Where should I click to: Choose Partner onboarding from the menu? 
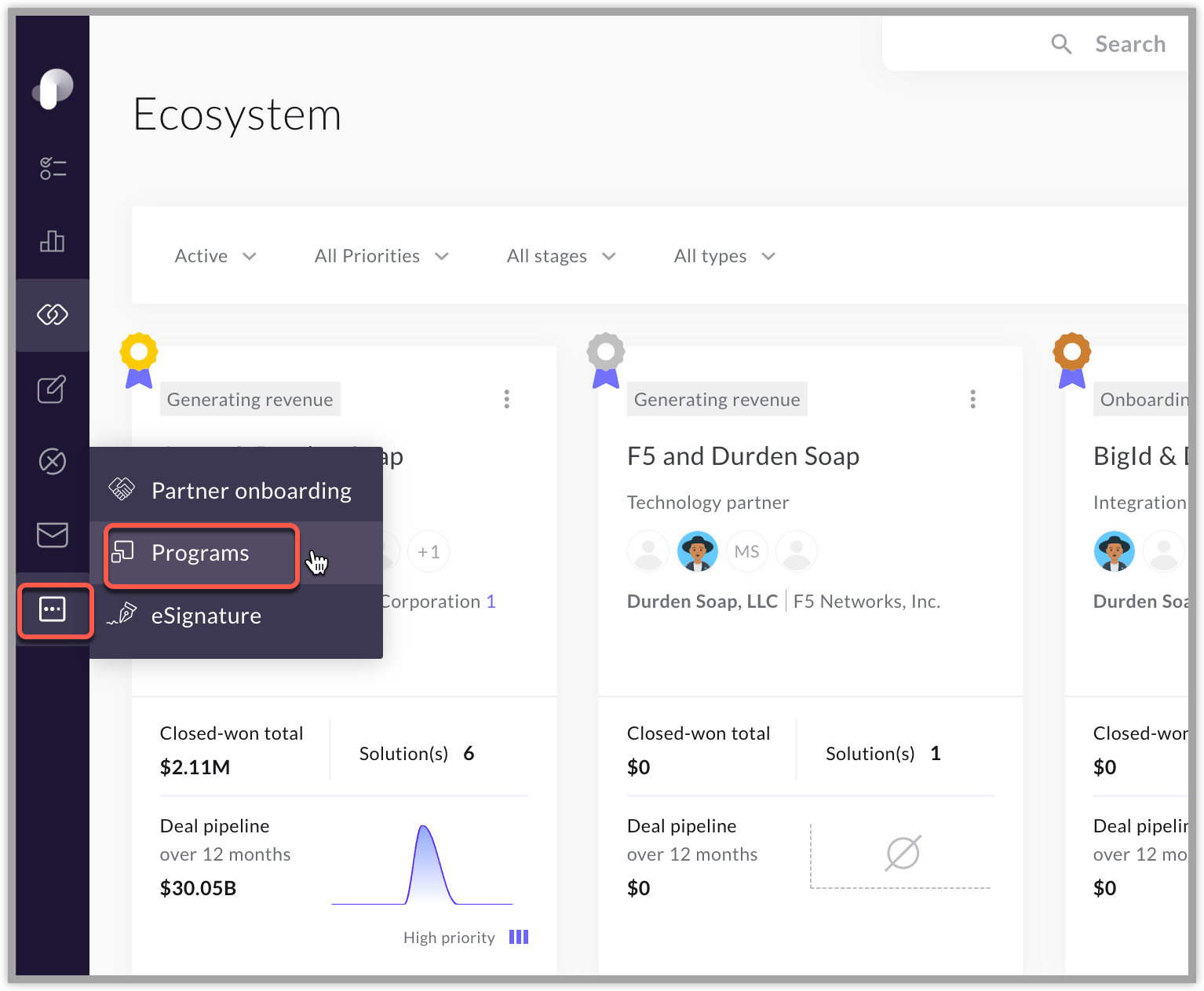(251, 490)
